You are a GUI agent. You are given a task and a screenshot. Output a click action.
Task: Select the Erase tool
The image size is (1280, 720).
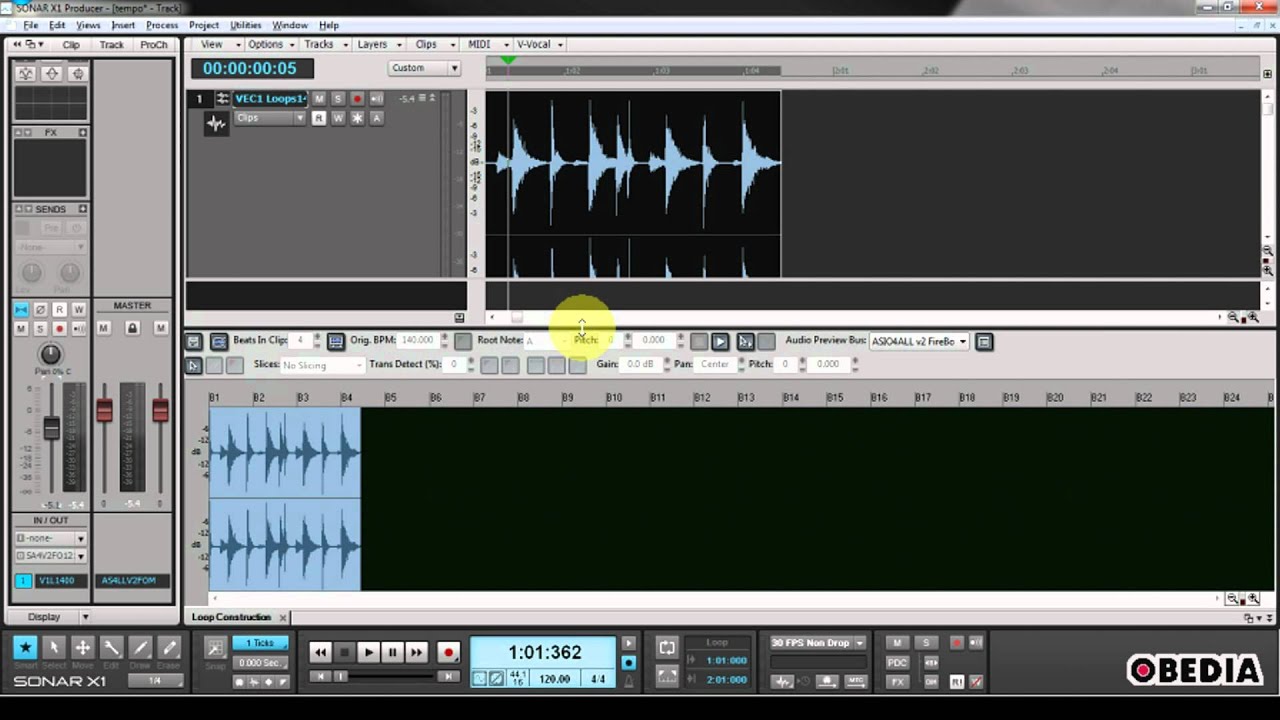tap(170, 647)
